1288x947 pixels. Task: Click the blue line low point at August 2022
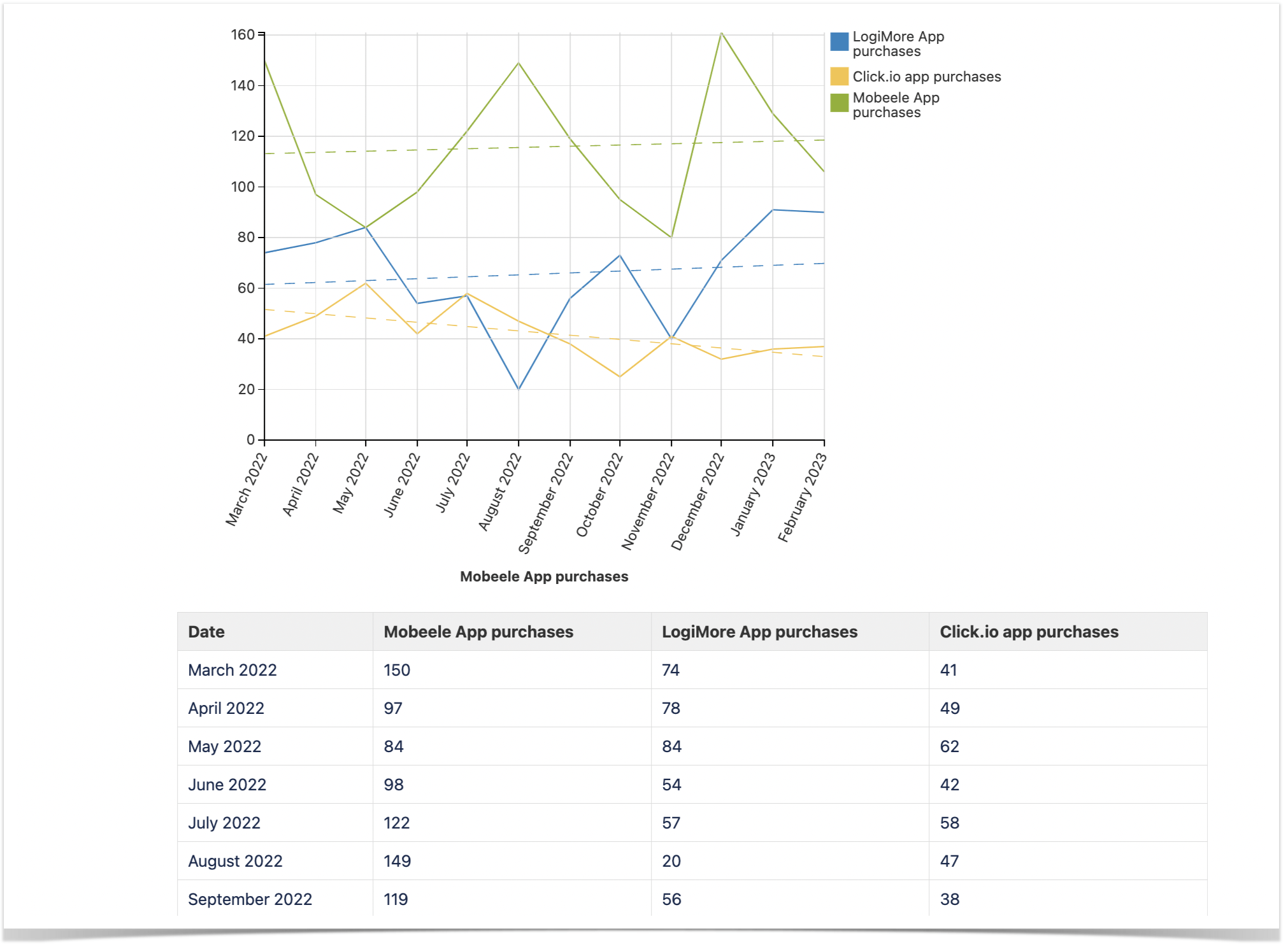pos(519,388)
